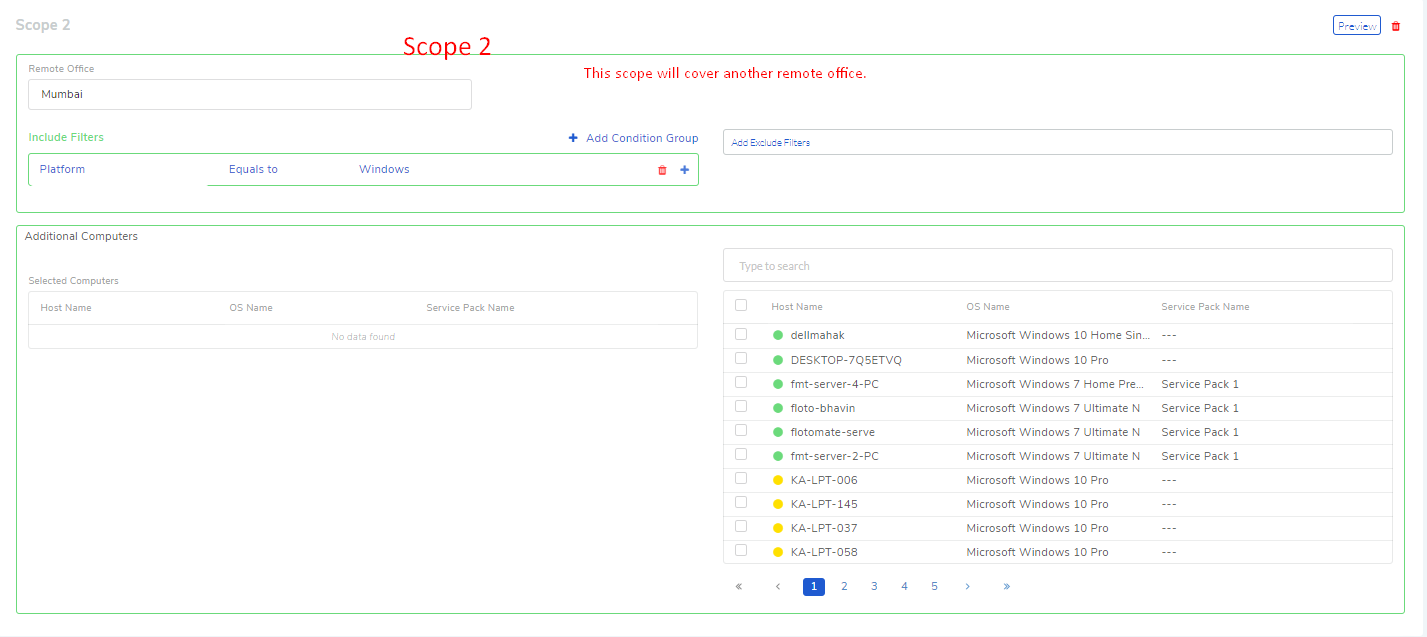
Task: Click green status dot of dellmahak
Action: click(778, 336)
